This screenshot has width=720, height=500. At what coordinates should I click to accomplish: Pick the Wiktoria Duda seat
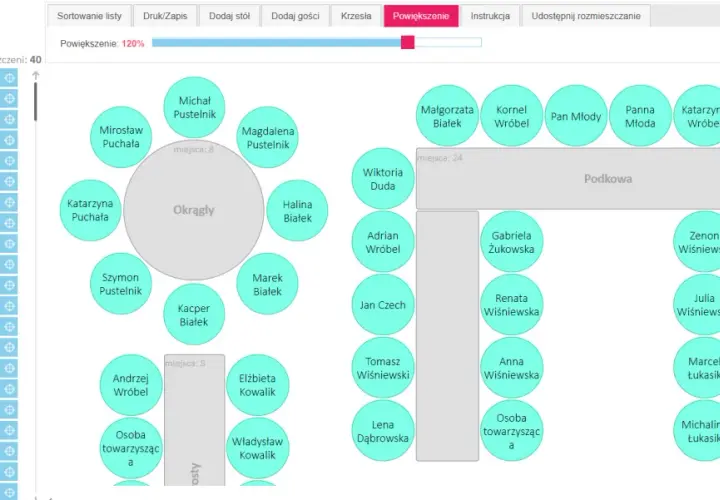383,179
